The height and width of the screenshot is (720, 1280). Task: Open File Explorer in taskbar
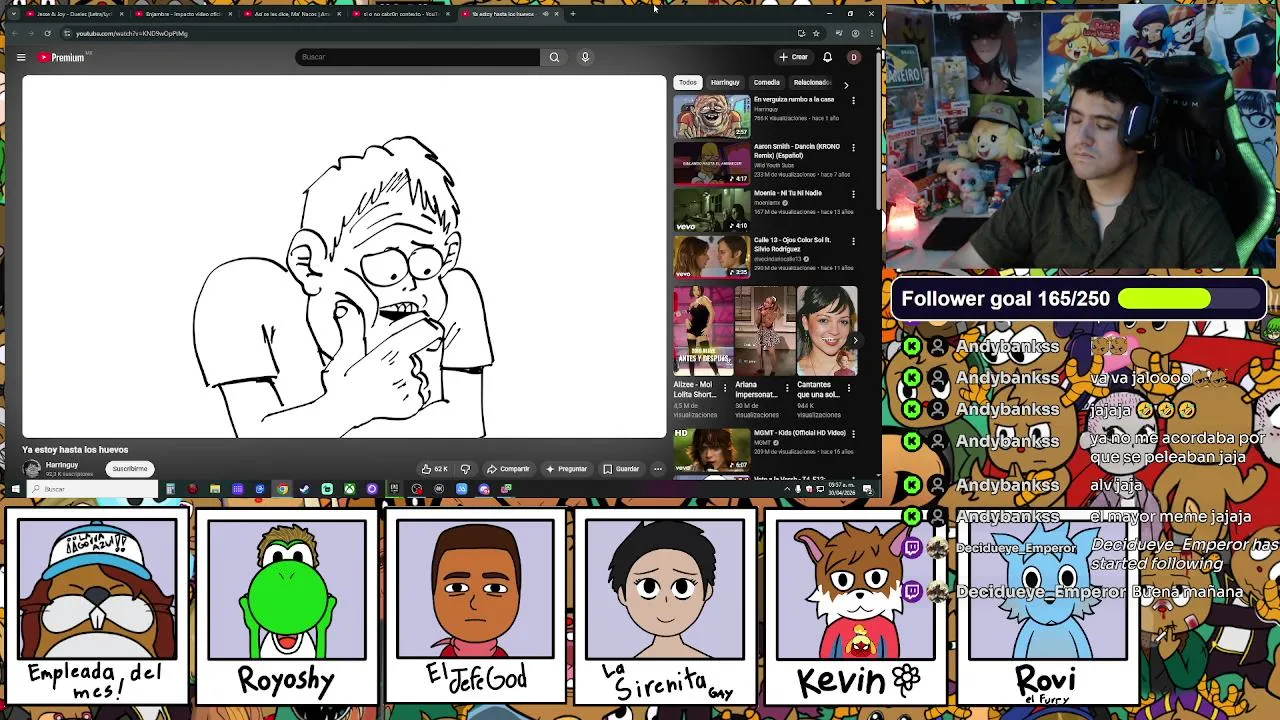[x=215, y=489]
